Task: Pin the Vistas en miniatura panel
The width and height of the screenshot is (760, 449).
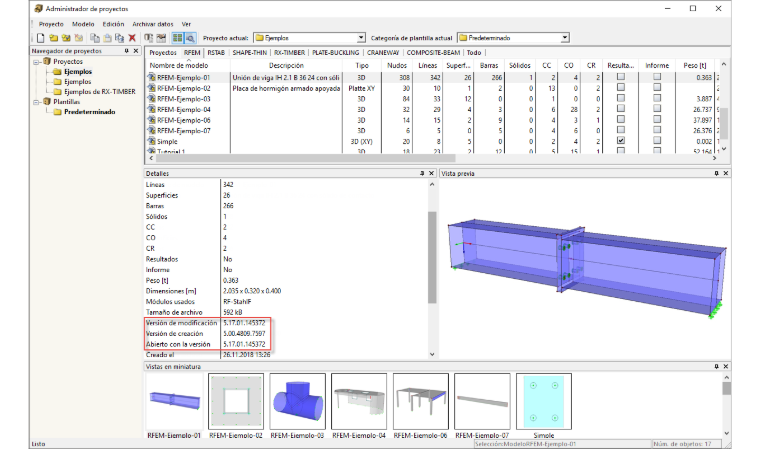Action: 716,367
